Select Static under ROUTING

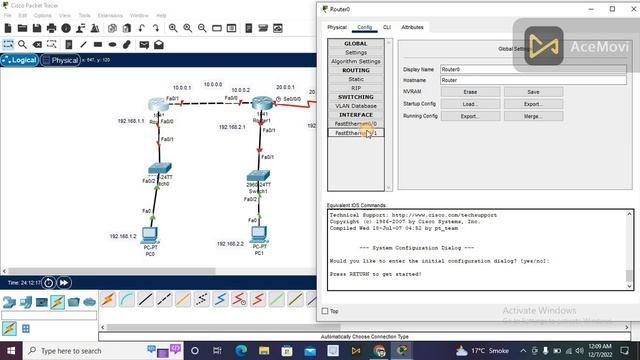pyautogui.click(x=356, y=79)
